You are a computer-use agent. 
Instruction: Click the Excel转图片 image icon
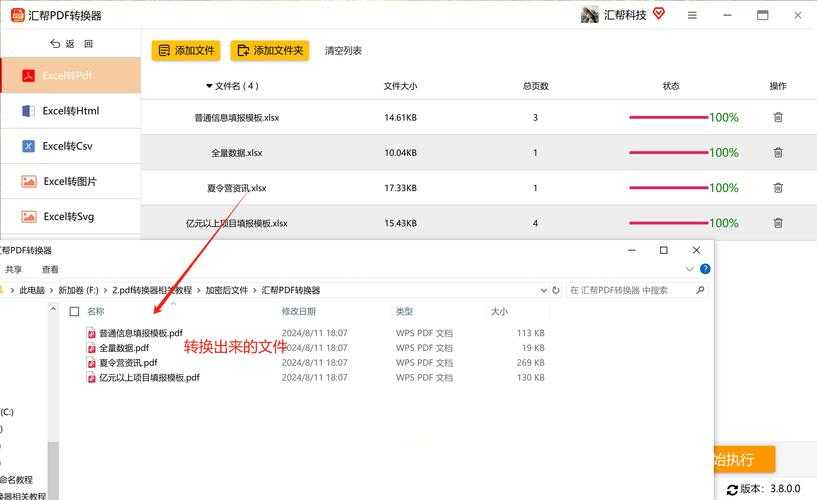coord(29,181)
